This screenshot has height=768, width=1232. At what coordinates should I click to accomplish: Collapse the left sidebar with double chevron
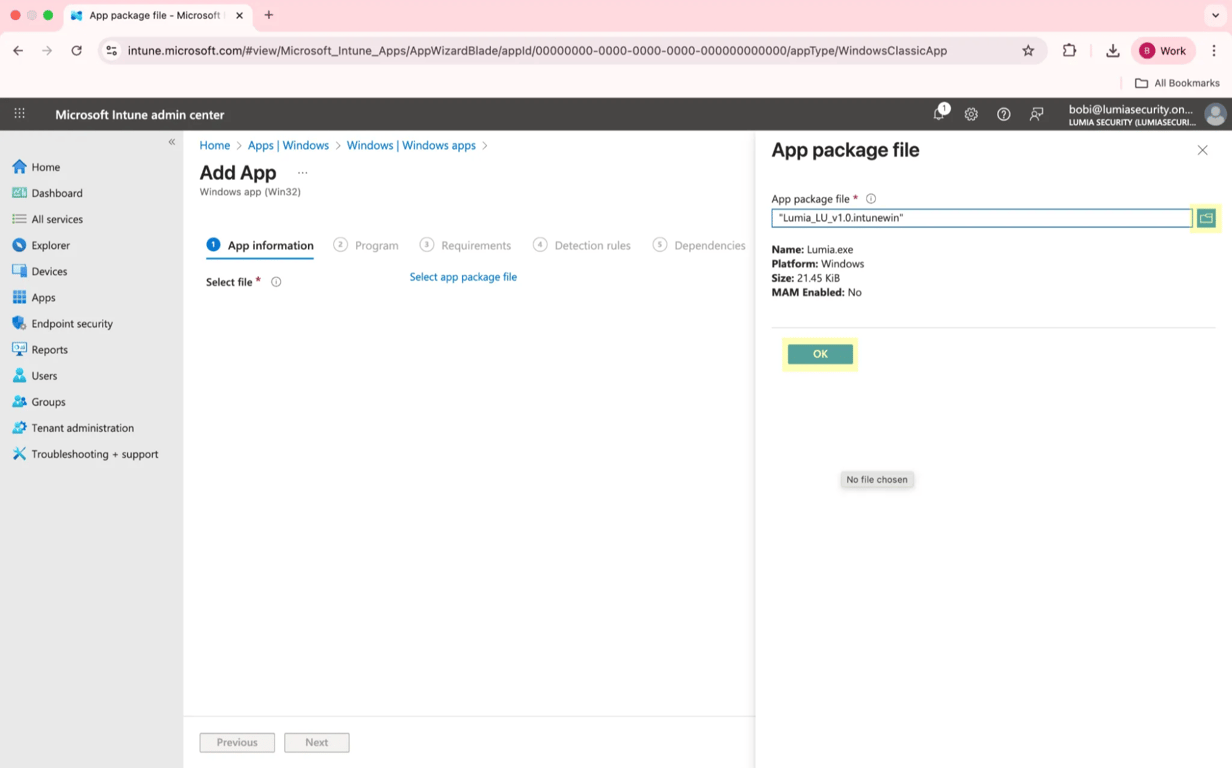(x=171, y=142)
